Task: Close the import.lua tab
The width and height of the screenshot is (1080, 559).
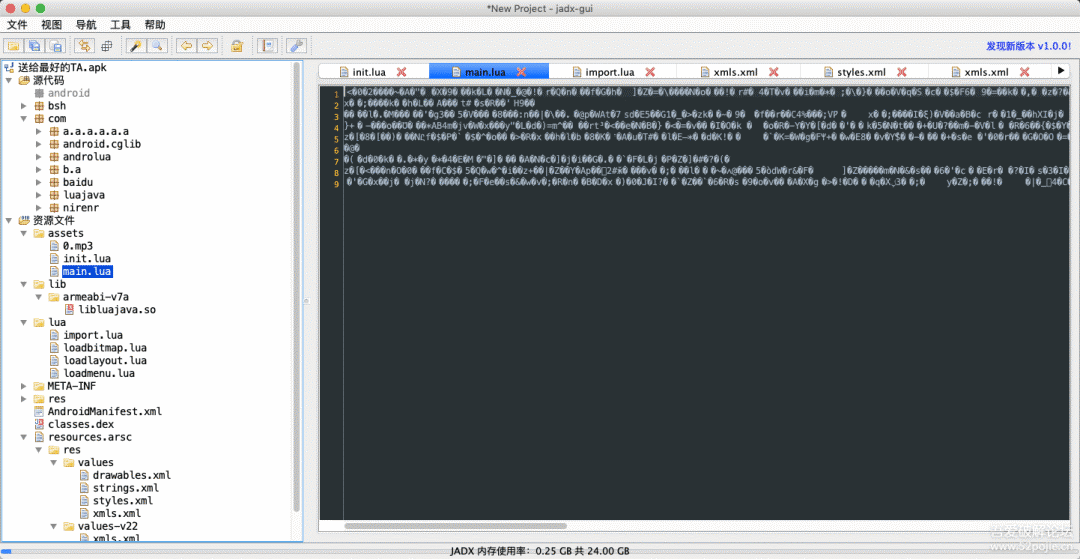Action: [650, 72]
